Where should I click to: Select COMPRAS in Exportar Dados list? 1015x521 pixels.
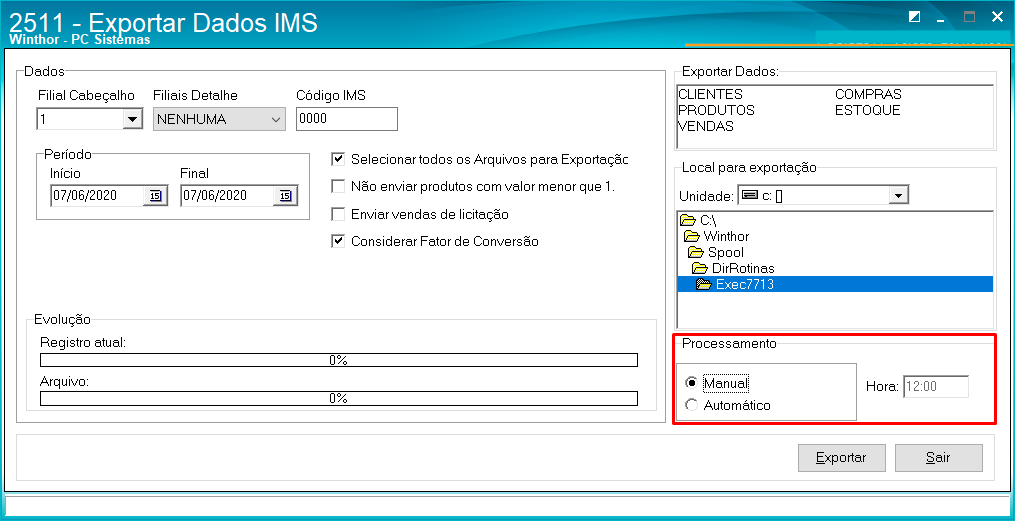pyautogui.click(x=868, y=94)
